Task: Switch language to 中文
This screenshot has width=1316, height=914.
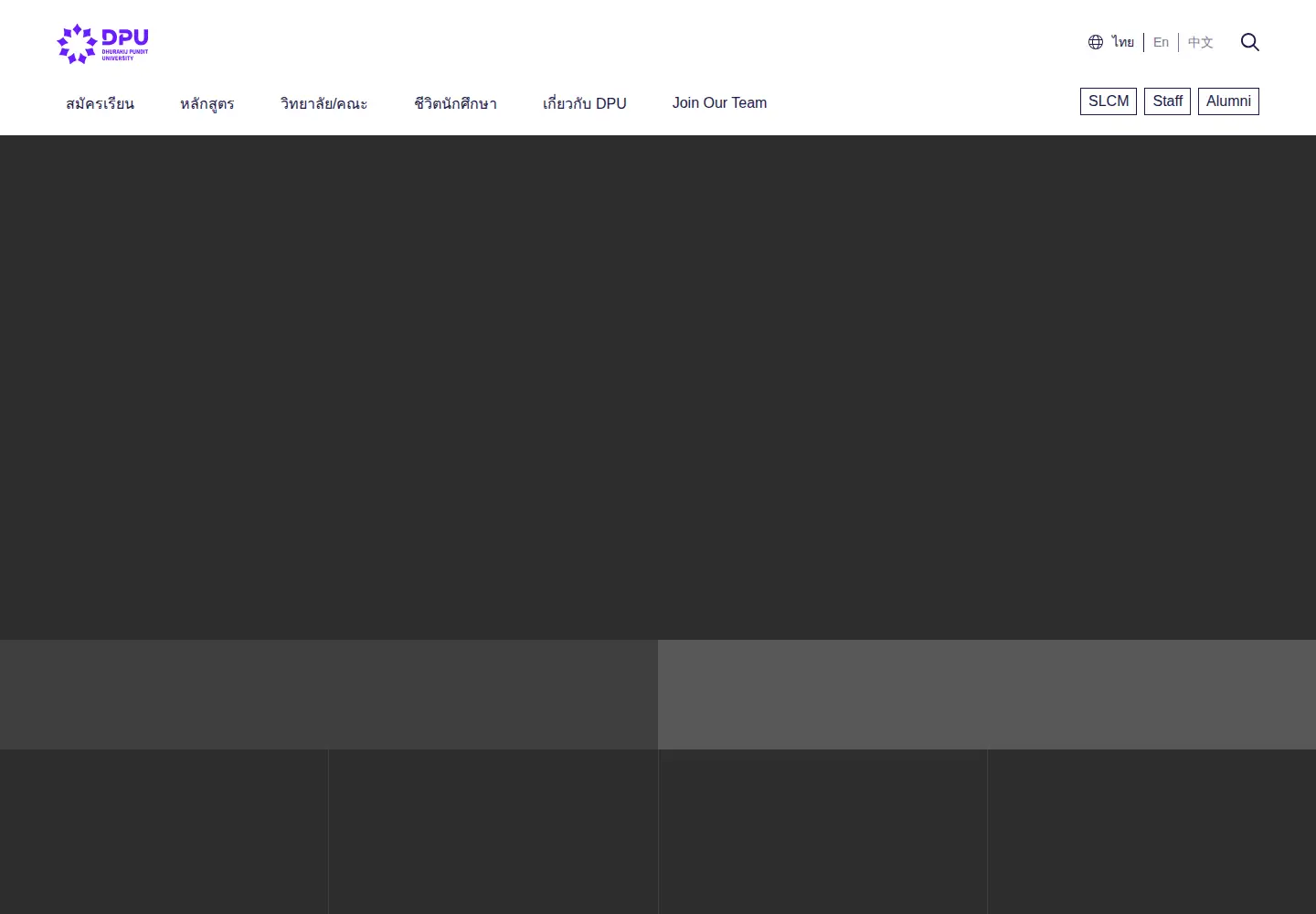Action: 1200,42
